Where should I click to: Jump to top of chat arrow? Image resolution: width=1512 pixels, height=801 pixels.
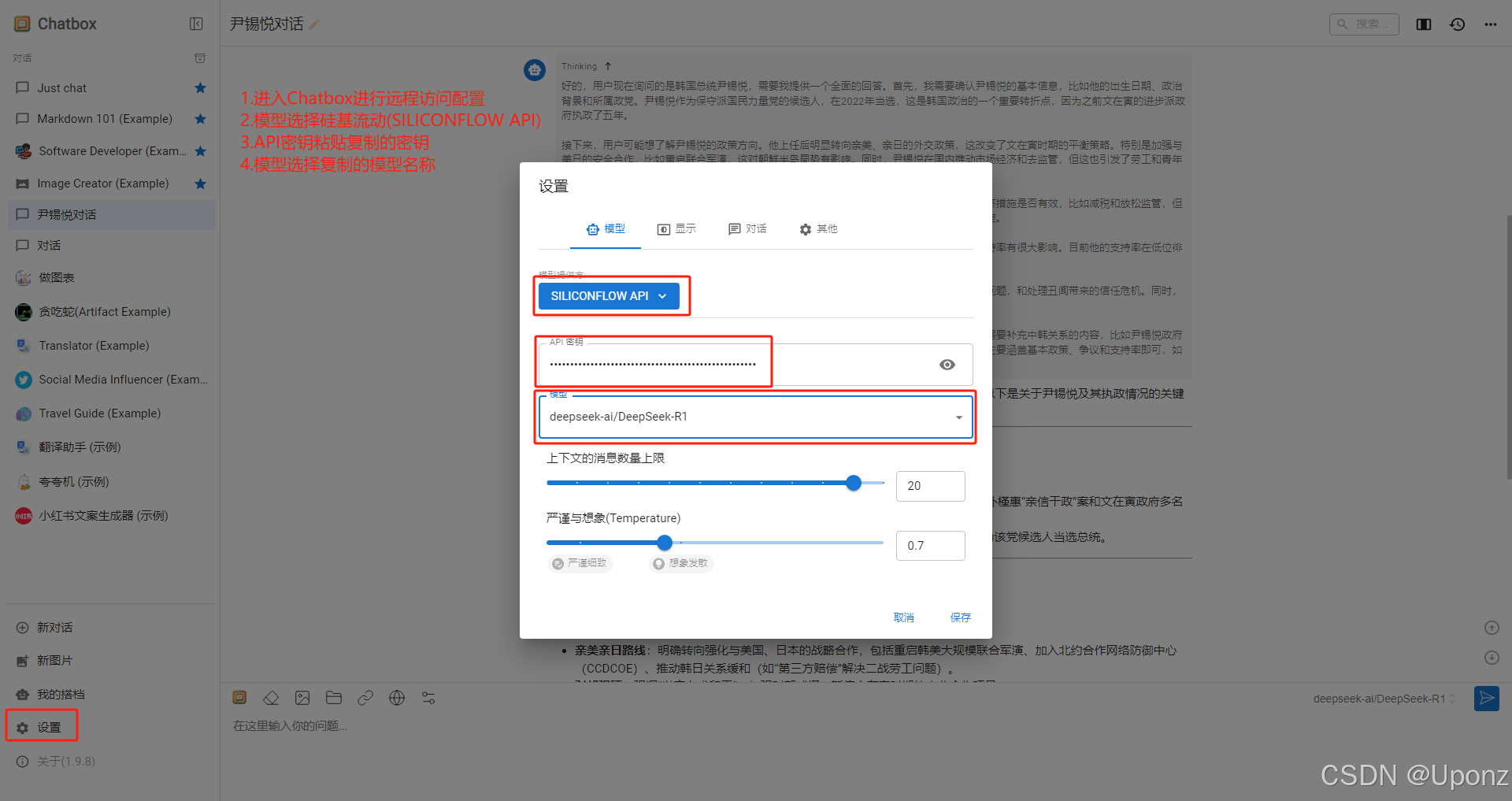1492,628
